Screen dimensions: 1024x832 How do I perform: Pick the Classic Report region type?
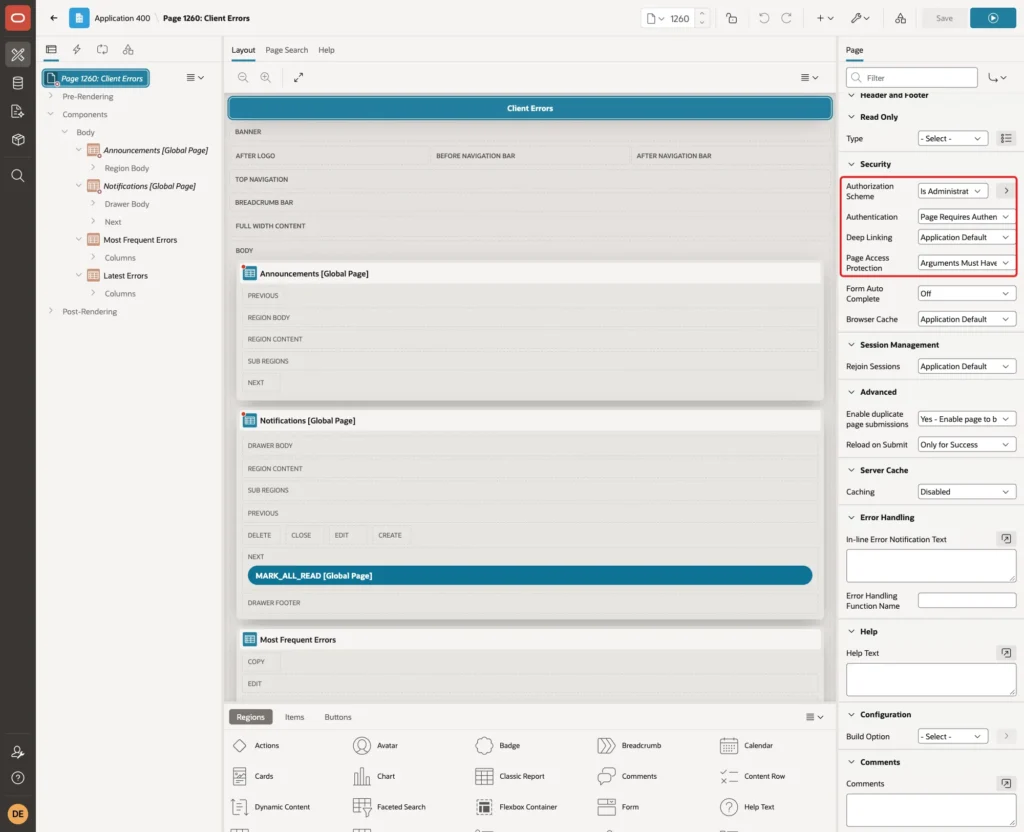click(510, 776)
